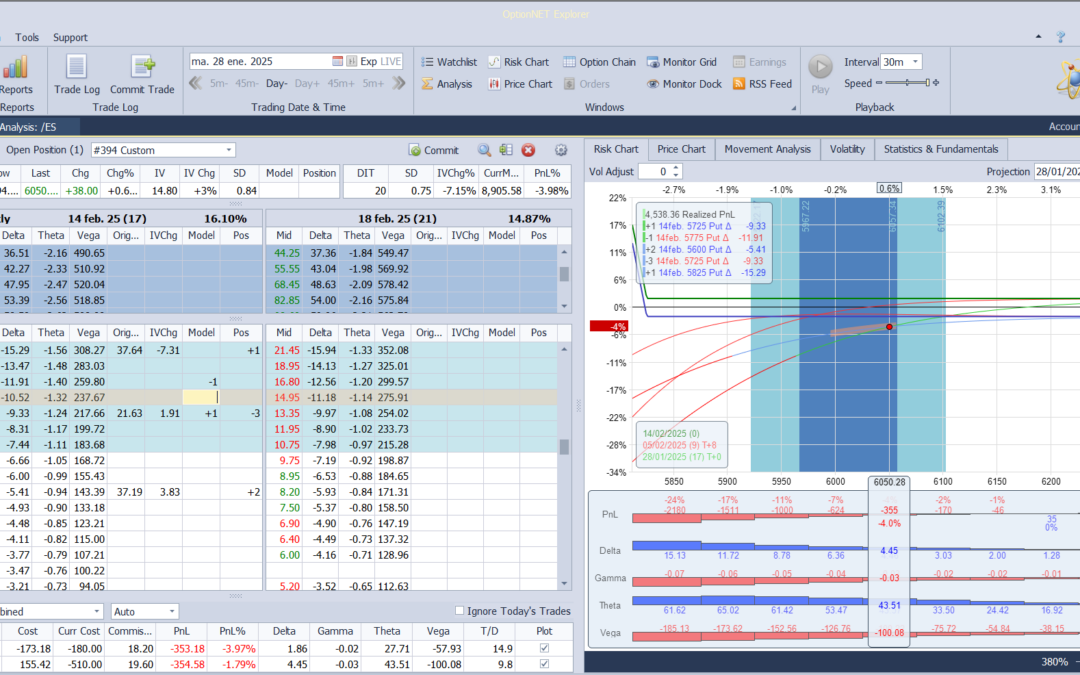Switch to the Statistics & Fundamentals tab
1080x675 pixels.
pyautogui.click(x=941, y=149)
